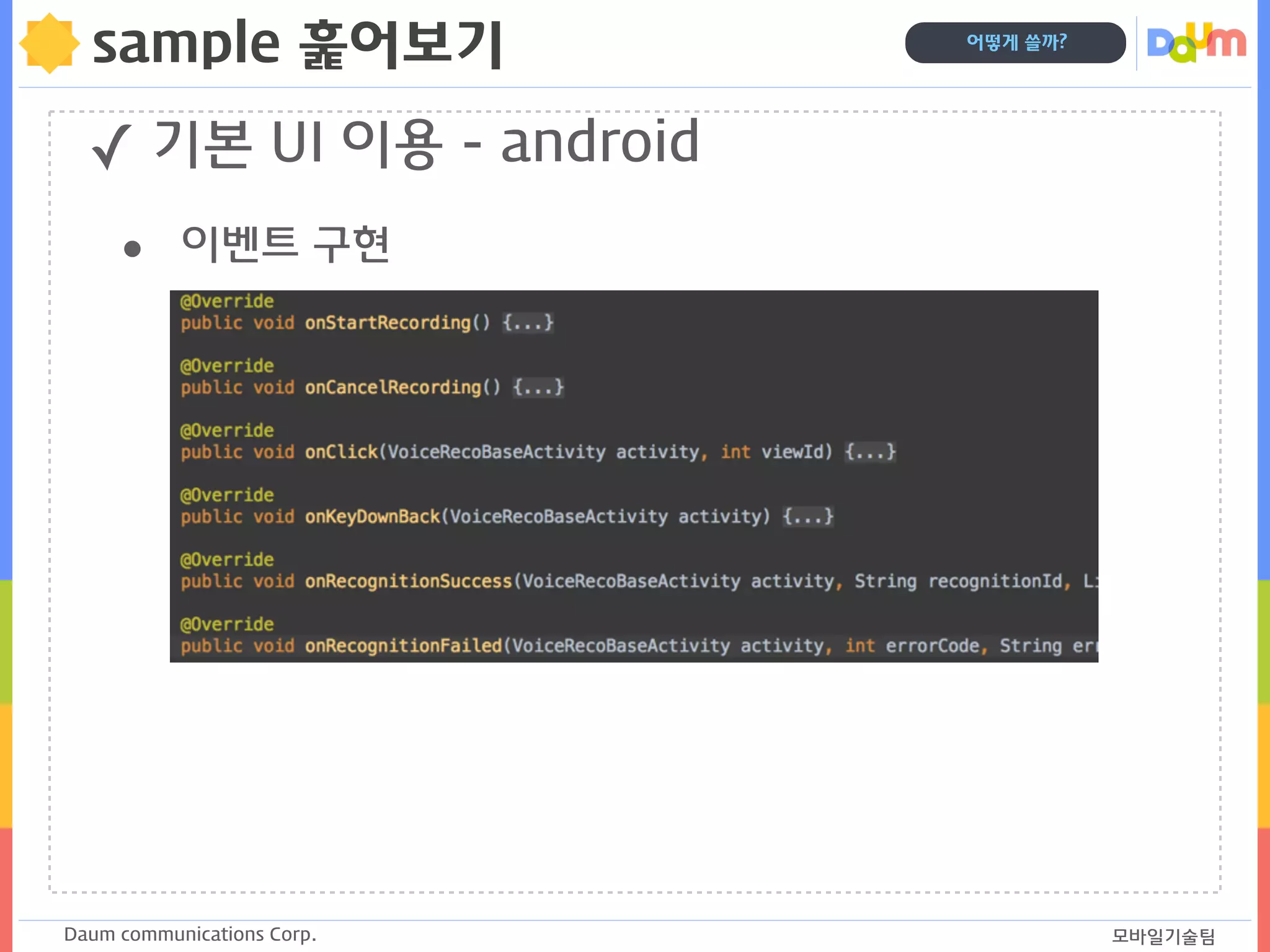Click the 'int errorCode' parameter
Screen dimensions: 1270x952
pos(912,646)
